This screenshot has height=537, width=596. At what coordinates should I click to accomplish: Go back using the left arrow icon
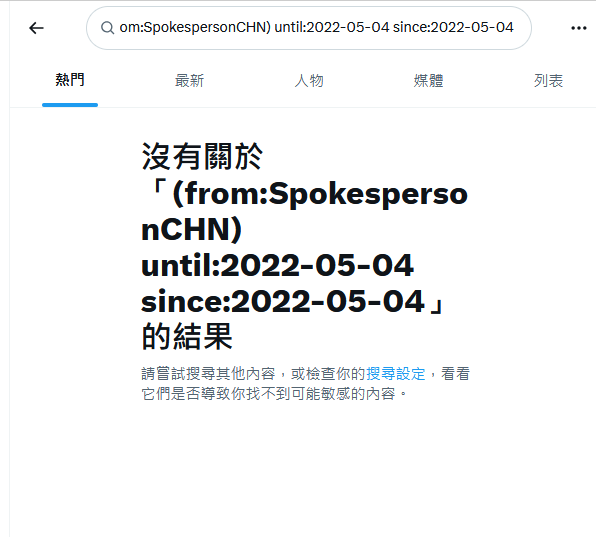pyautogui.click(x=36, y=28)
